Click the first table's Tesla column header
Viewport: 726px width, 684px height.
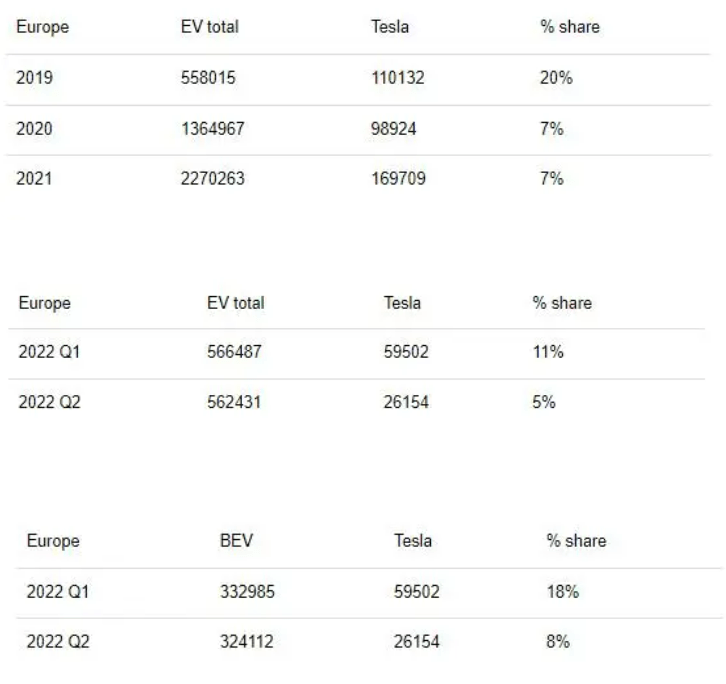tap(390, 26)
